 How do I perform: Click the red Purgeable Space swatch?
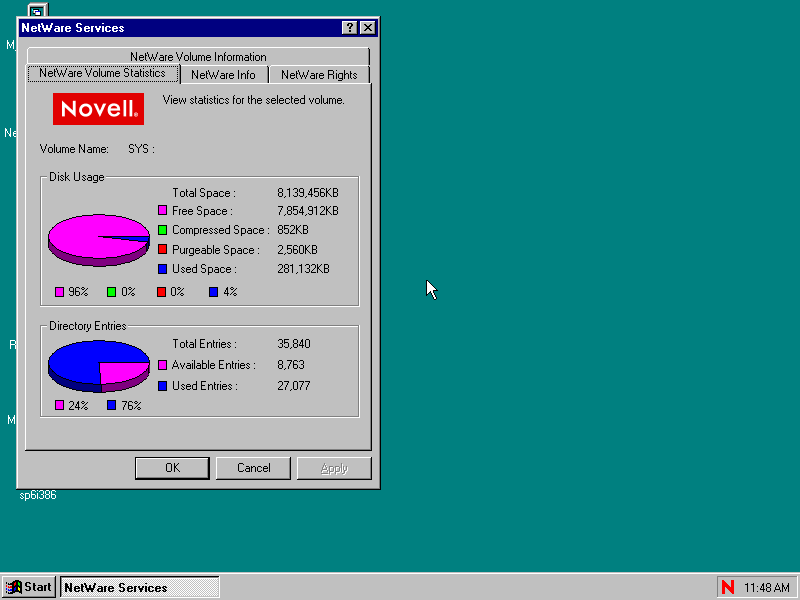click(x=162, y=249)
